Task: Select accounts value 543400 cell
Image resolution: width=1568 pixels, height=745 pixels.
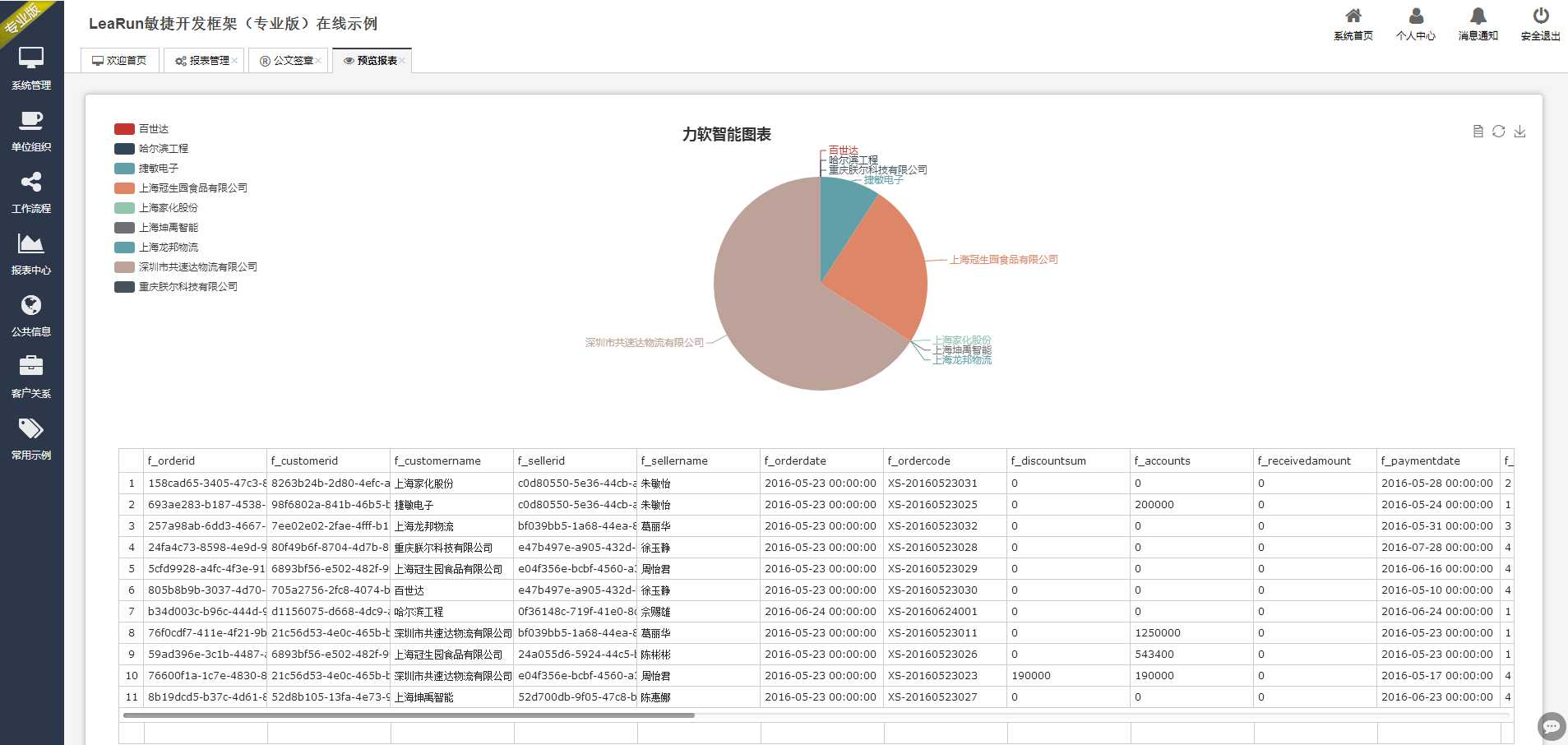Action: coord(1192,655)
